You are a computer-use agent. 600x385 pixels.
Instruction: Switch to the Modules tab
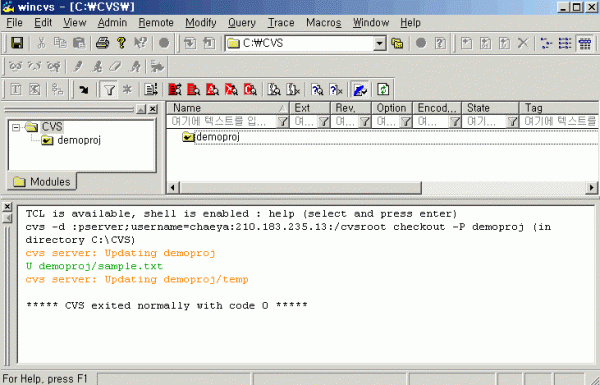[42, 182]
